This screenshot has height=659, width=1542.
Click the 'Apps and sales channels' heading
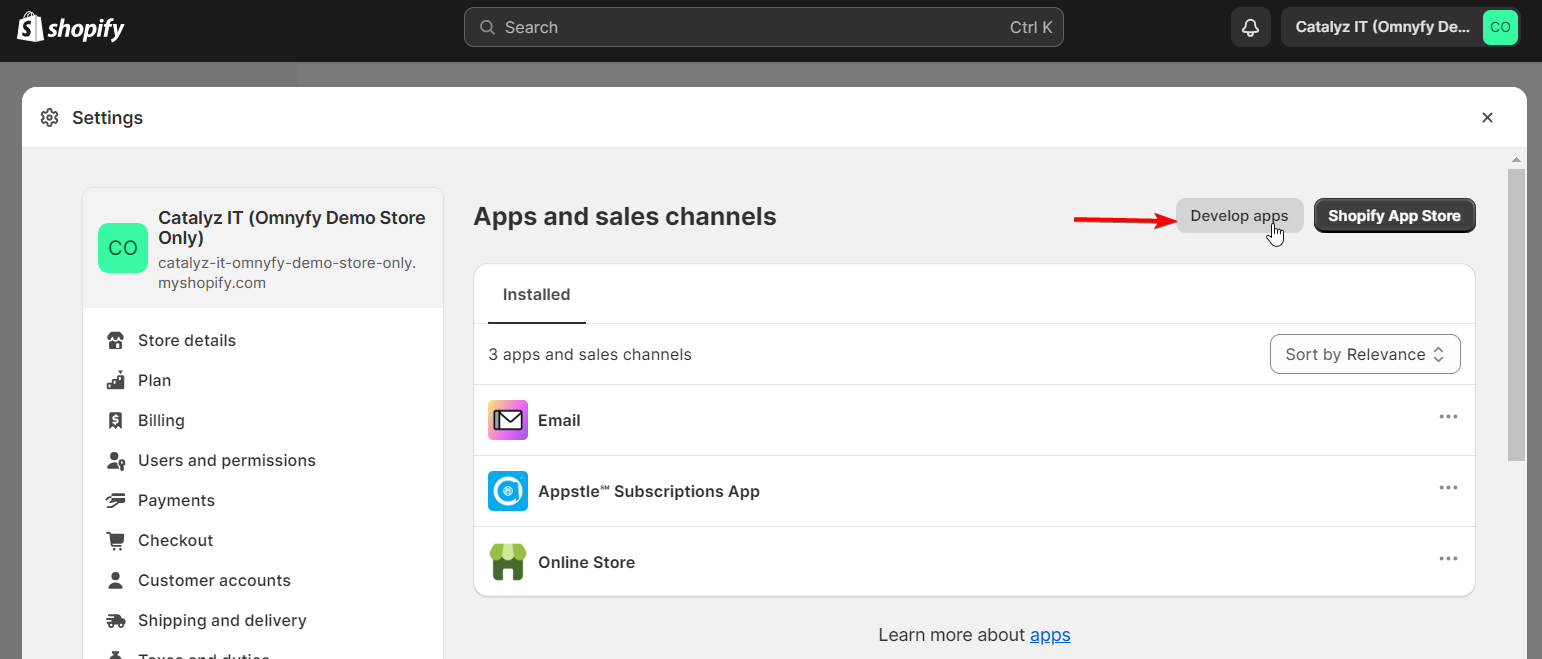tap(625, 216)
